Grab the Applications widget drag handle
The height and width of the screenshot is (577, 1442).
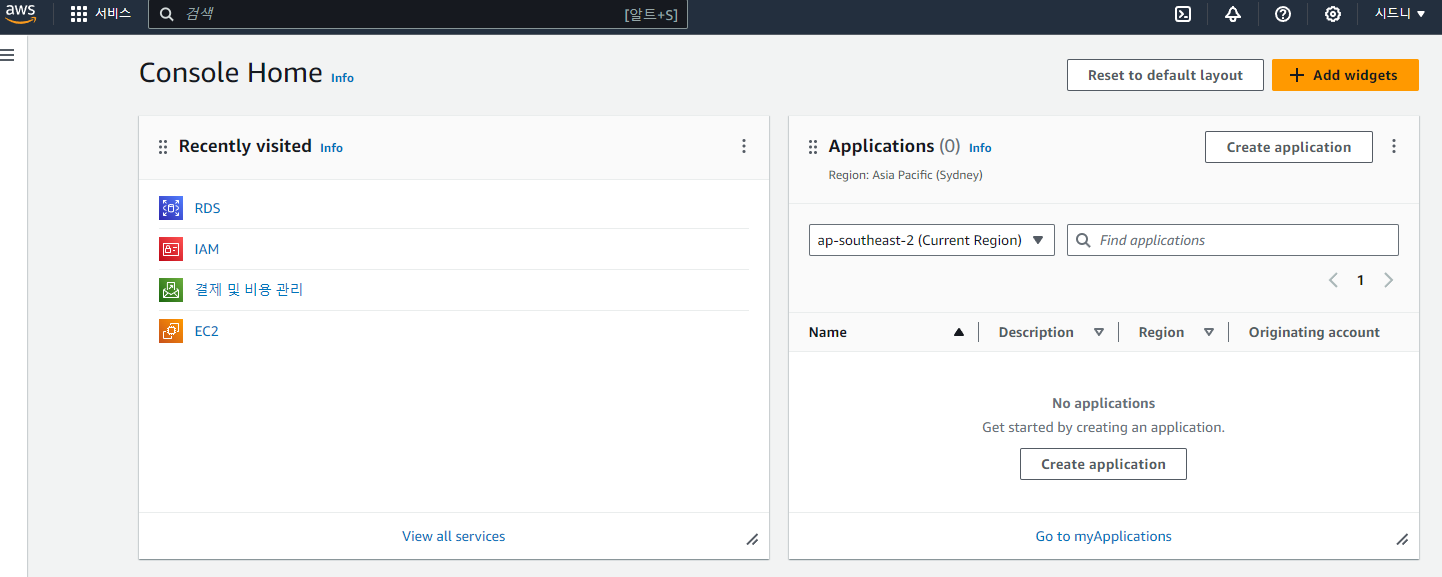pos(813,147)
